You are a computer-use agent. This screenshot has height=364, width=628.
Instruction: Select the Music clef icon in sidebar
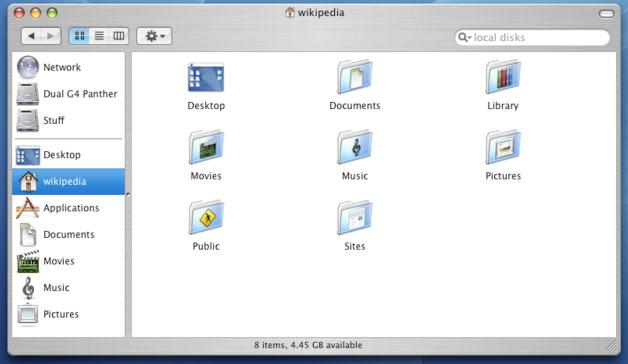click(x=28, y=288)
